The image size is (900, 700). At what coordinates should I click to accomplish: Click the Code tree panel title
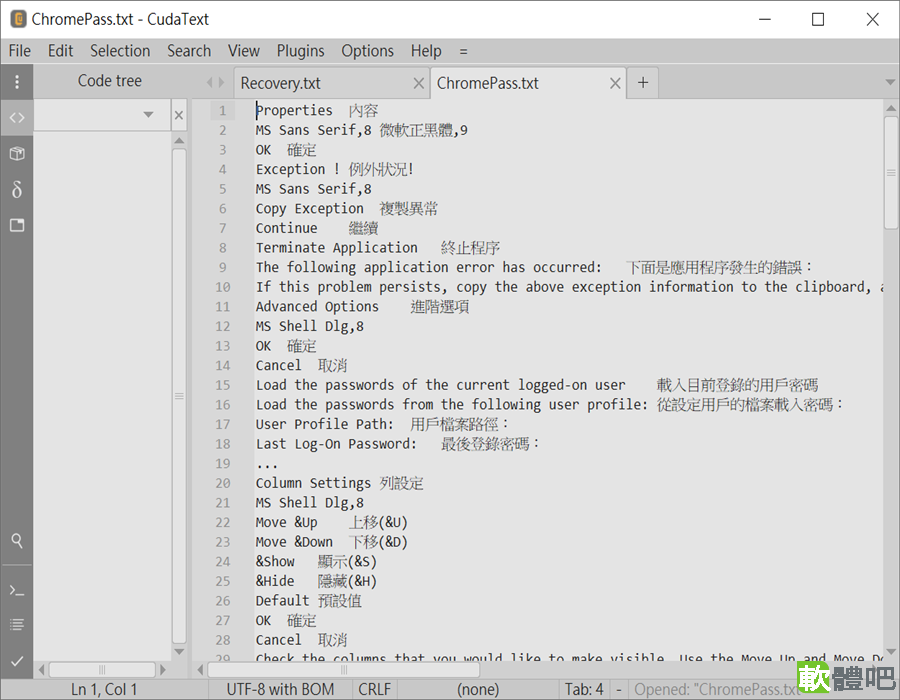[x=110, y=81]
